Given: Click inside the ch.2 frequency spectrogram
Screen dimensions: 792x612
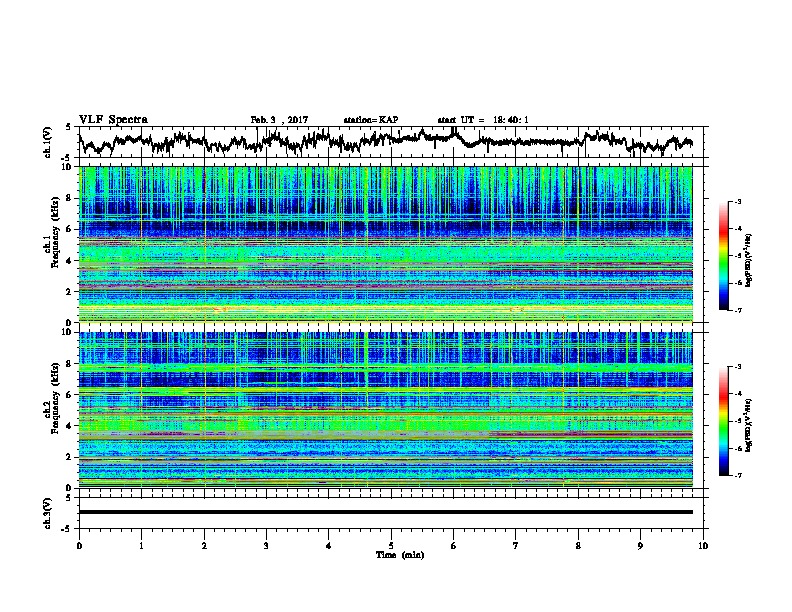Looking at the screenshot, I should click(x=386, y=410).
